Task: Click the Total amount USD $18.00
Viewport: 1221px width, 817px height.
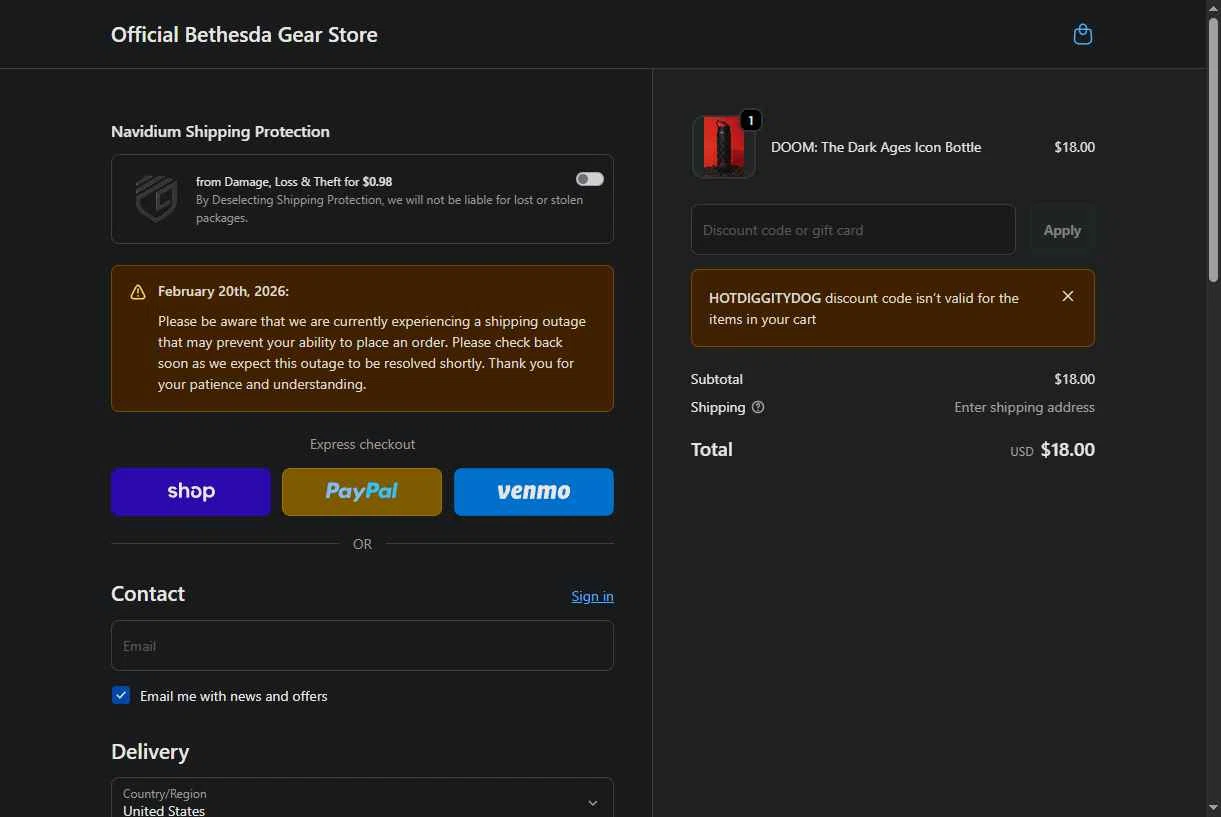Action: pos(1052,450)
